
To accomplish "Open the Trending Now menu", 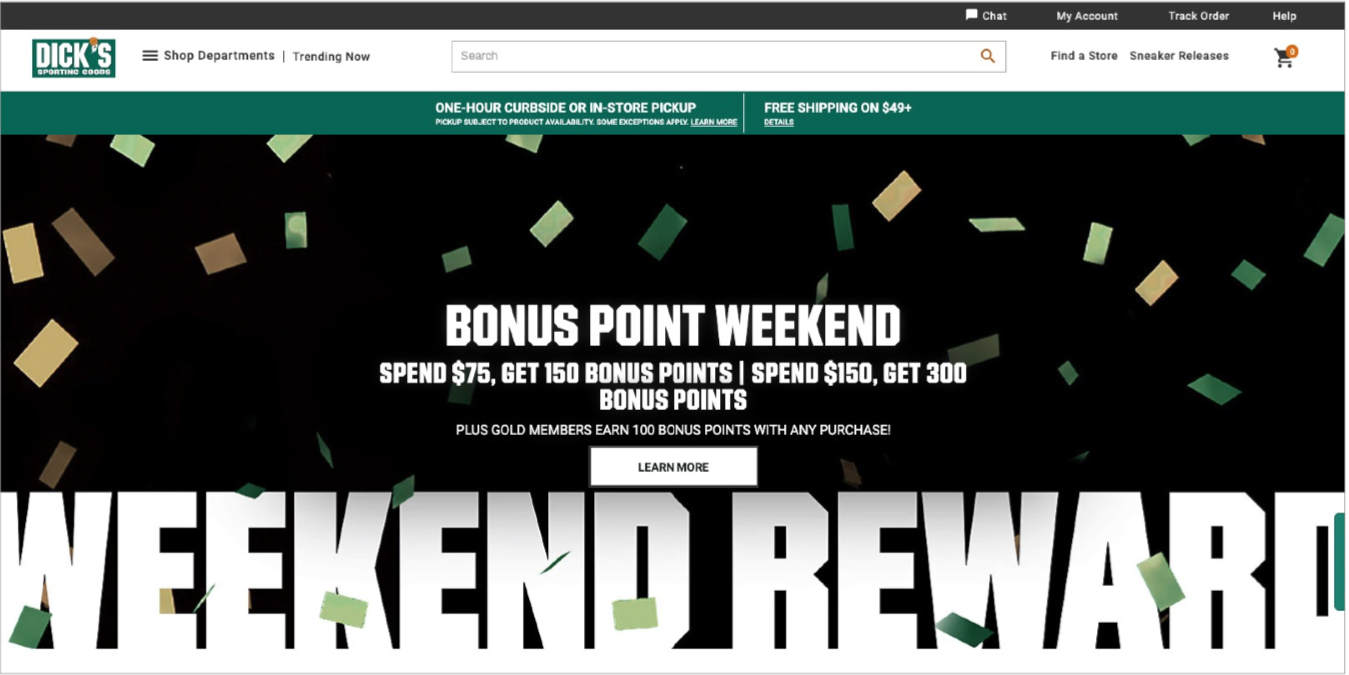I will click(331, 57).
